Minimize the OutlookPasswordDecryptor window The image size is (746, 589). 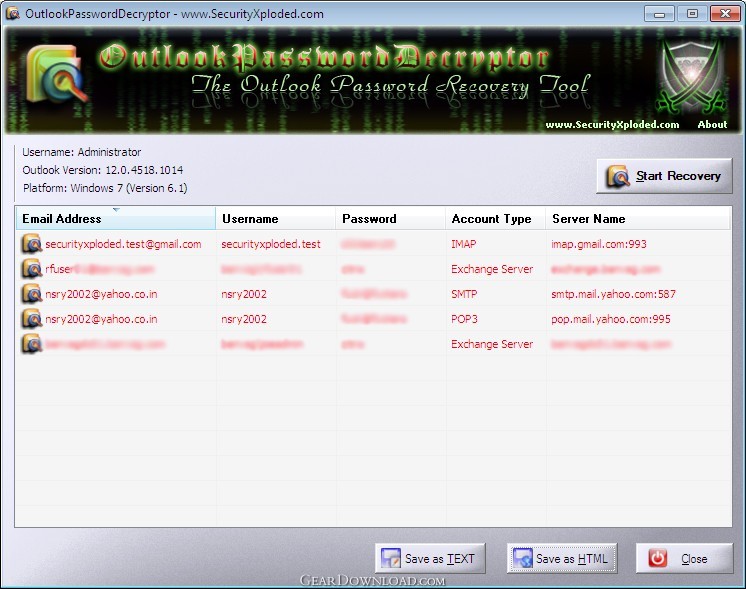[659, 13]
